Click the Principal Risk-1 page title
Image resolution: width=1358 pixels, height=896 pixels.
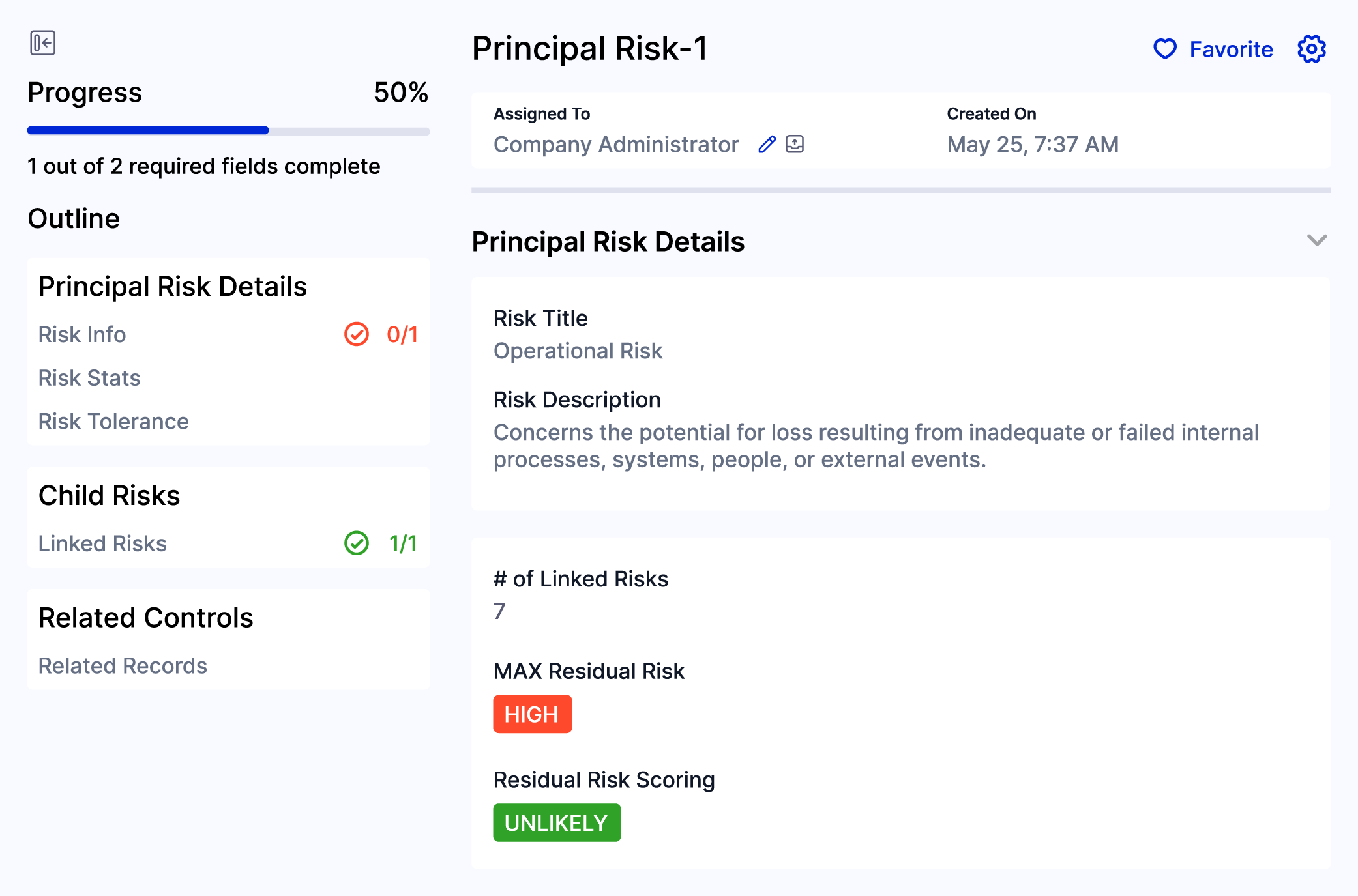point(590,49)
